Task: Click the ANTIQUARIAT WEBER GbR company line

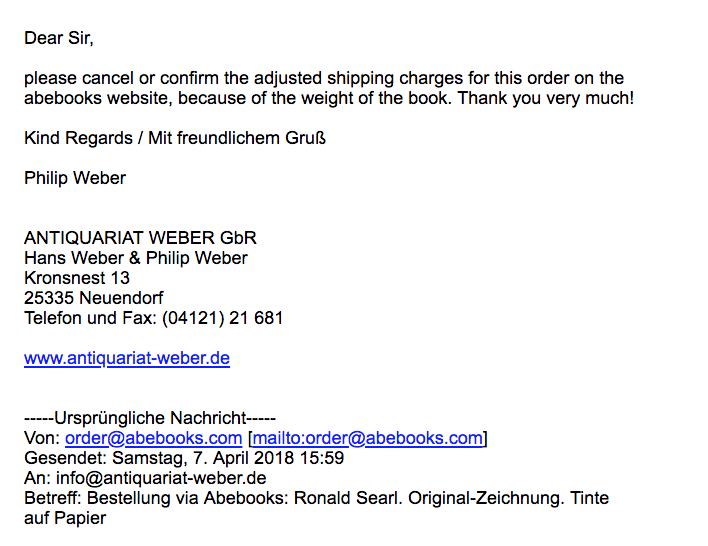Action: click(140, 238)
